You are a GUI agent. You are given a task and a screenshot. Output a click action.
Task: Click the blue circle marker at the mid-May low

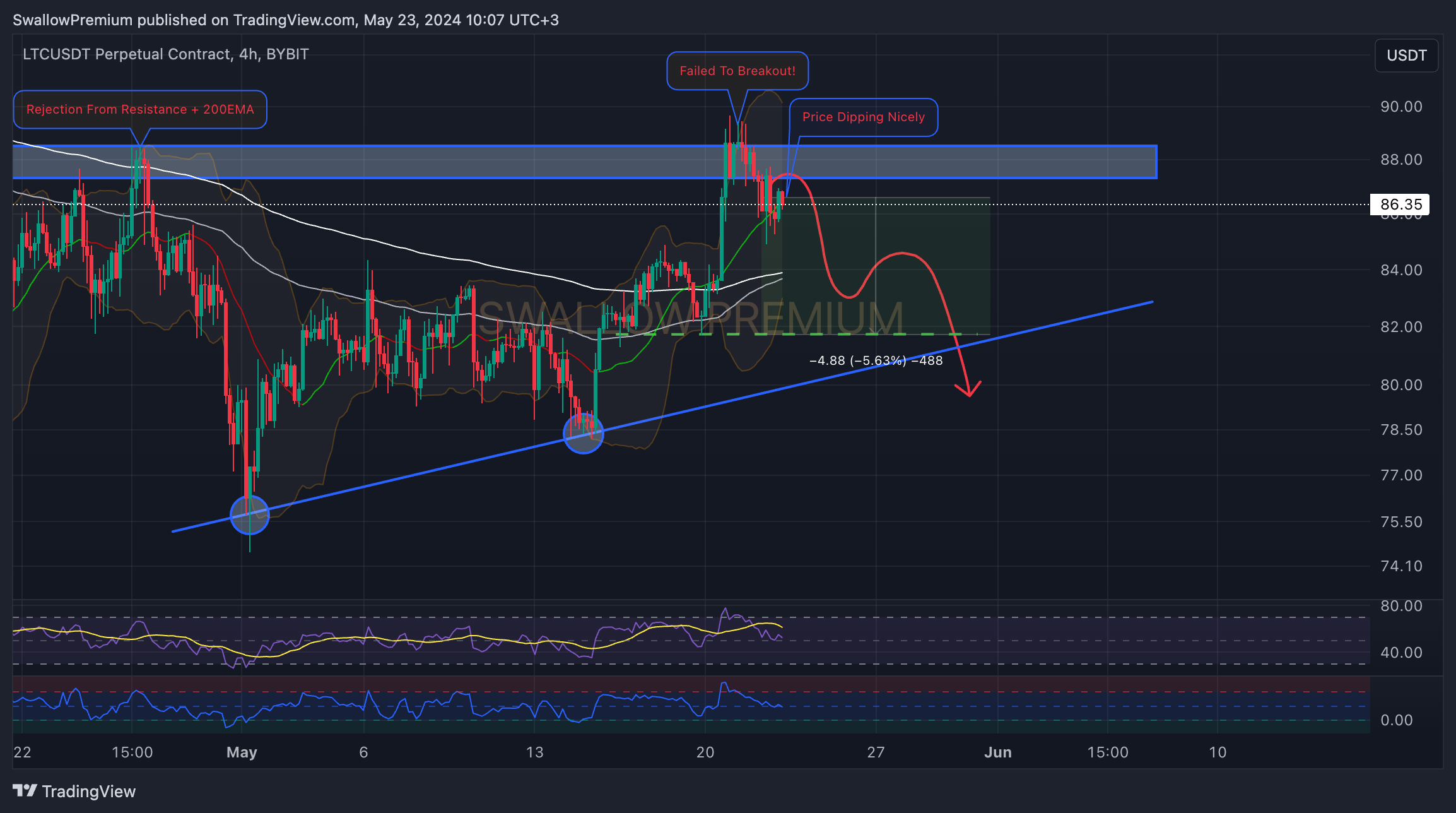click(584, 433)
